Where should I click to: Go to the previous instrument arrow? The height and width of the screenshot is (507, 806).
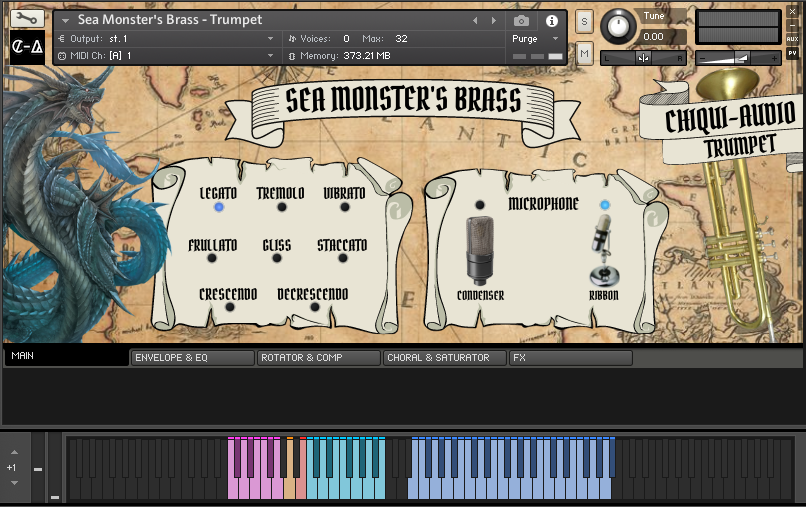pos(475,20)
